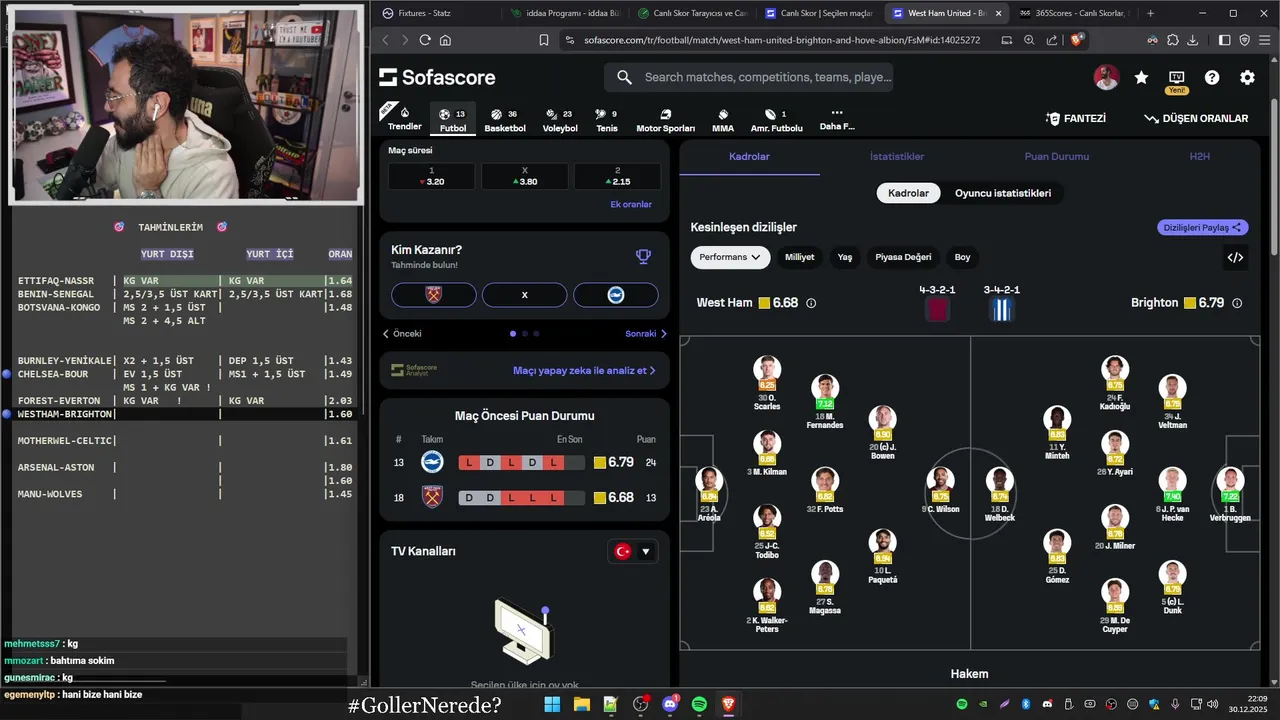
Task: Select the Amr. Futbolu icon
Action: 770,114
